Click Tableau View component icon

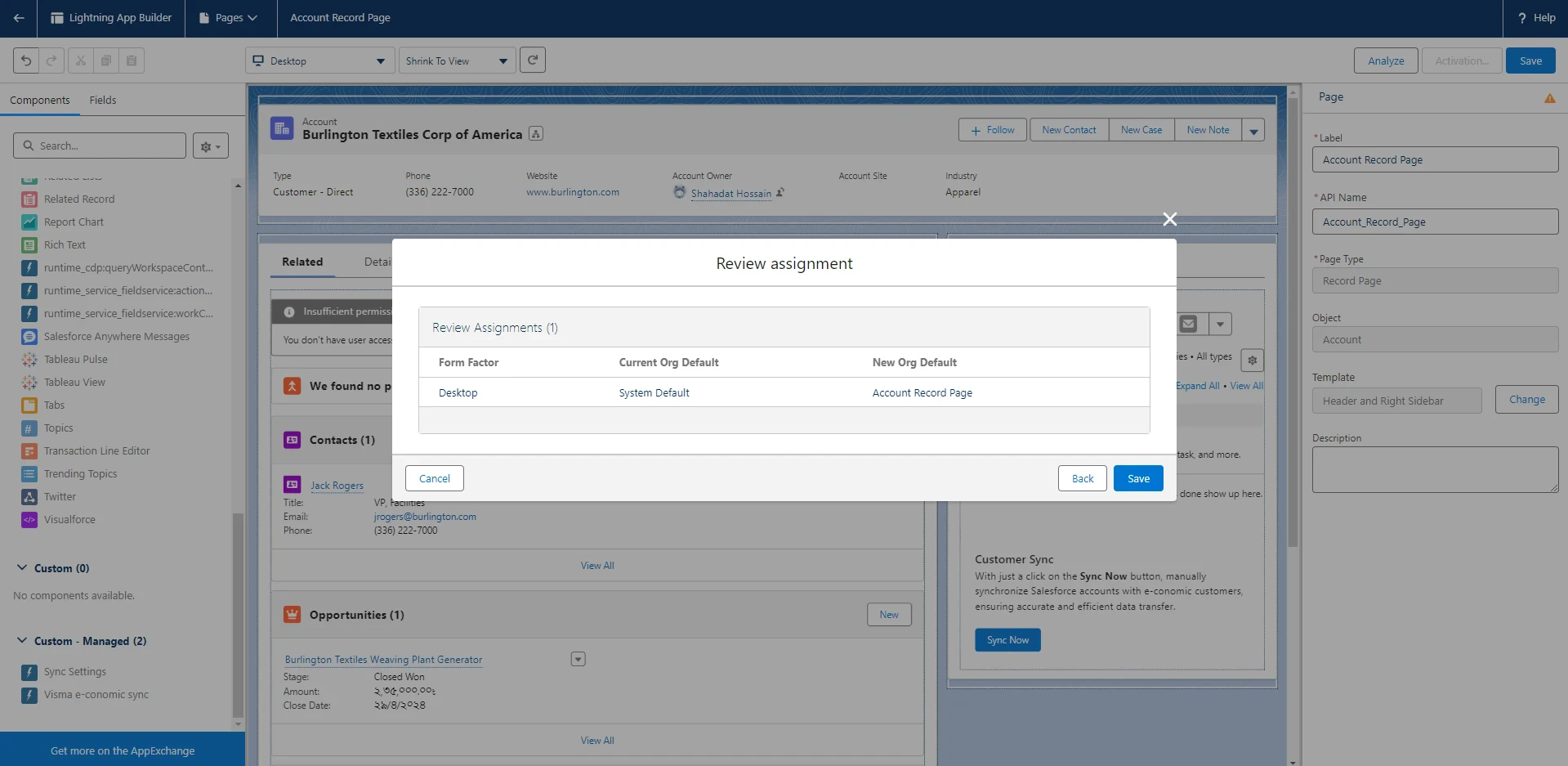(x=29, y=383)
